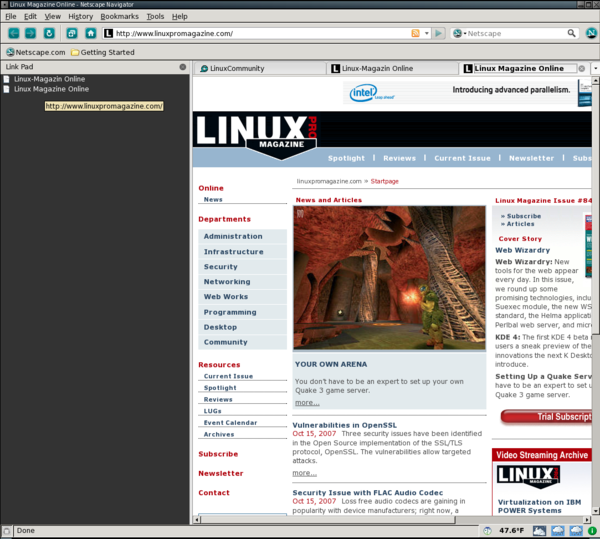The height and width of the screenshot is (539, 600).
Task: Open the Bookmarks menu
Action: click(119, 16)
